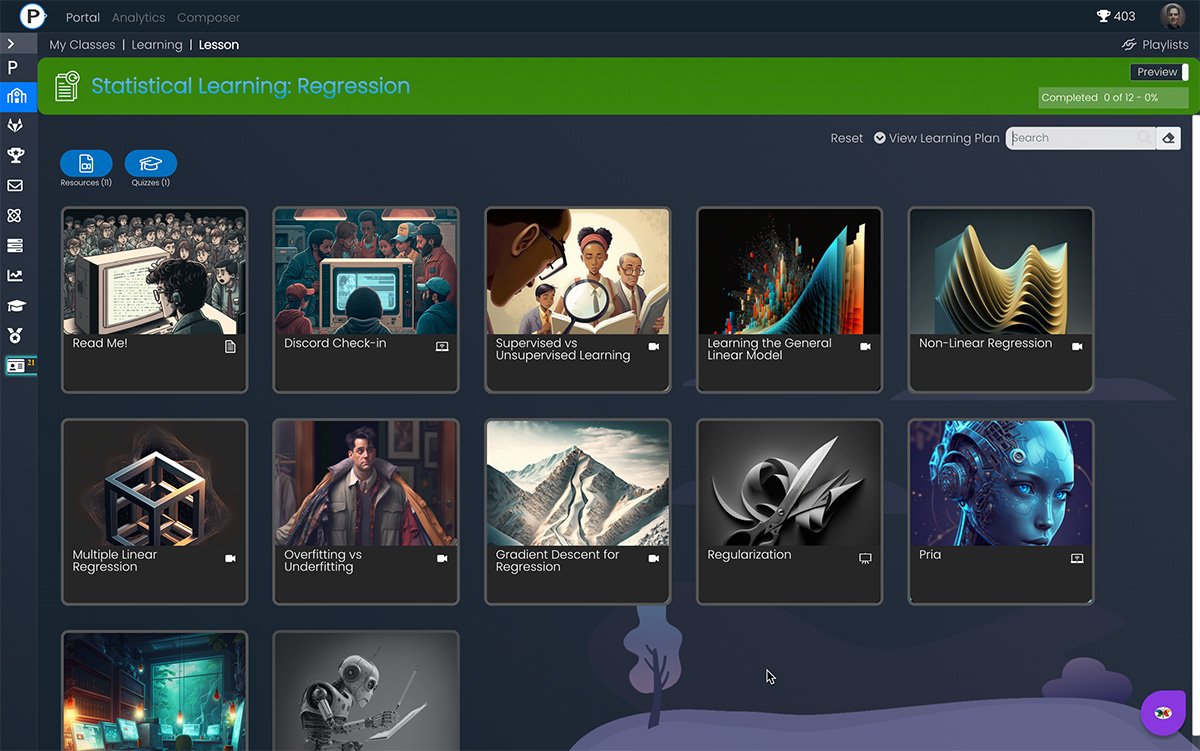1200x751 pixels.
Task: Toggle the Preview switch
Action: coord(1160,72)
